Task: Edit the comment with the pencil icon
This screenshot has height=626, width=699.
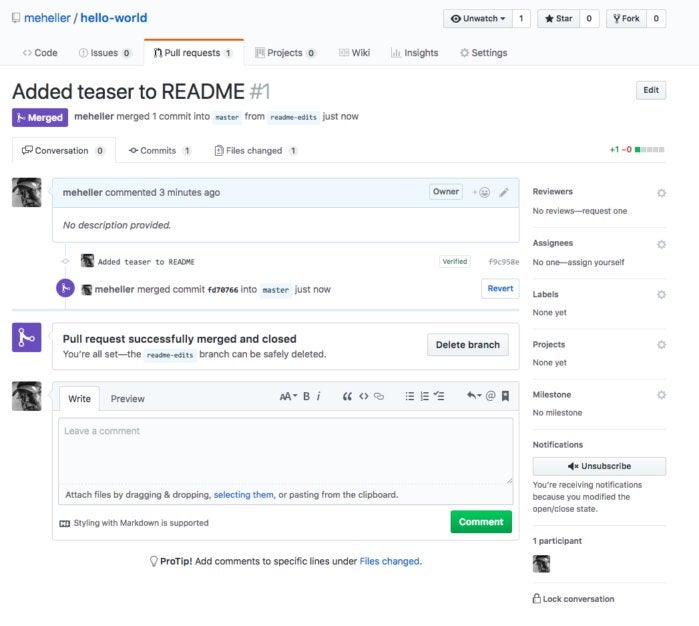Action: pos(504,192)
